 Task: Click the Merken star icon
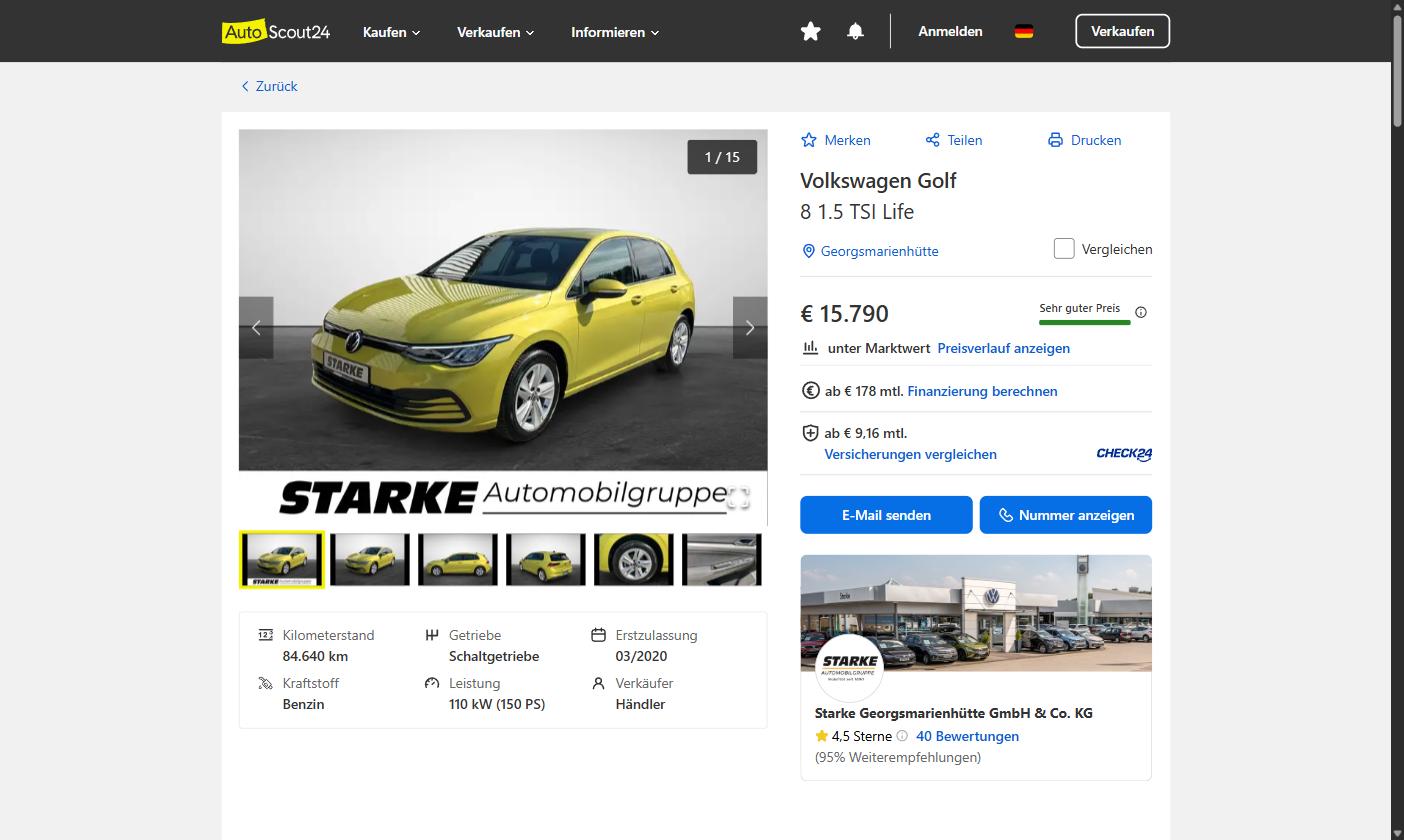pos(809,140)
